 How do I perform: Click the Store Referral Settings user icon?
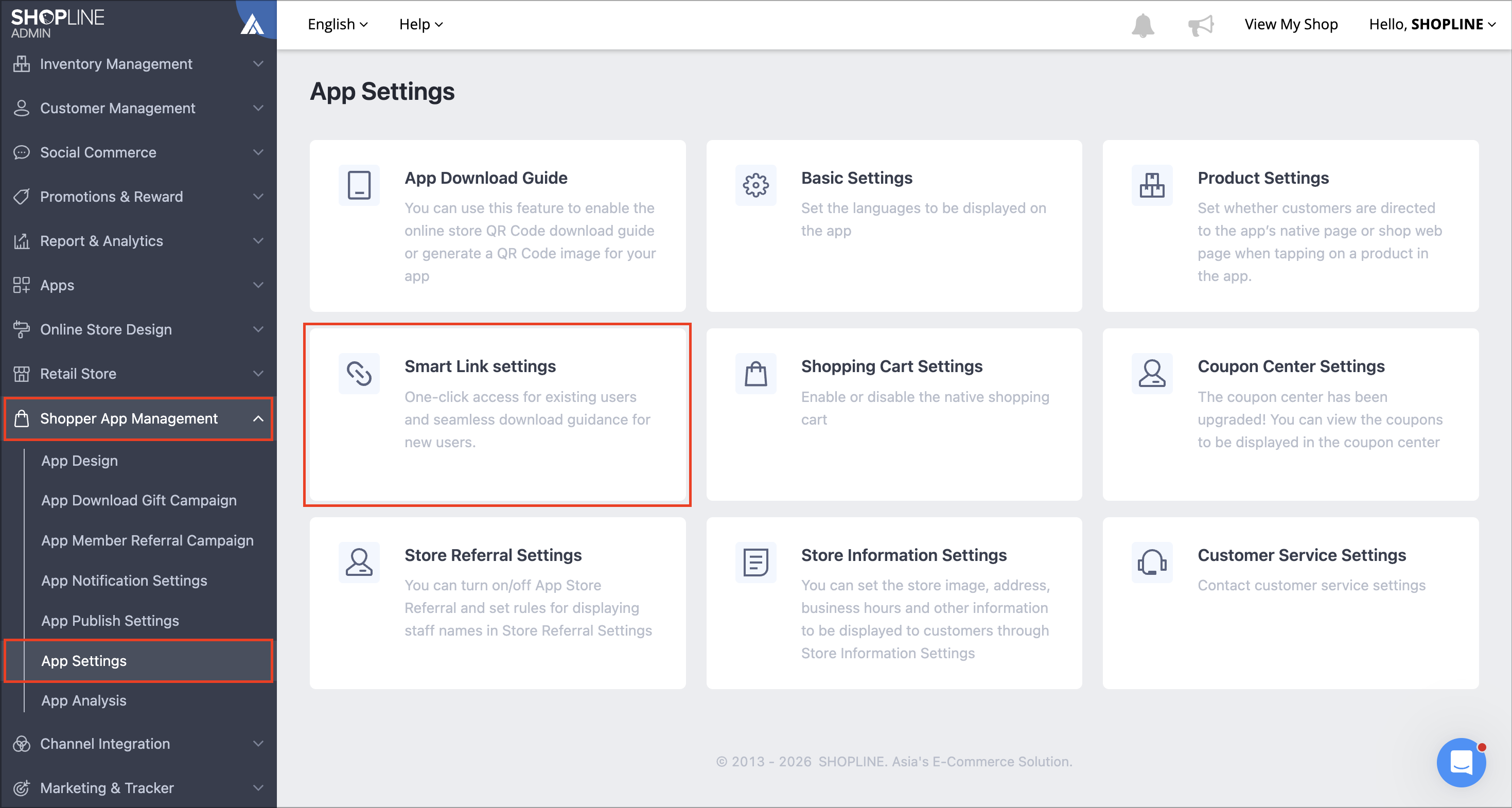(x=359, y=562)
